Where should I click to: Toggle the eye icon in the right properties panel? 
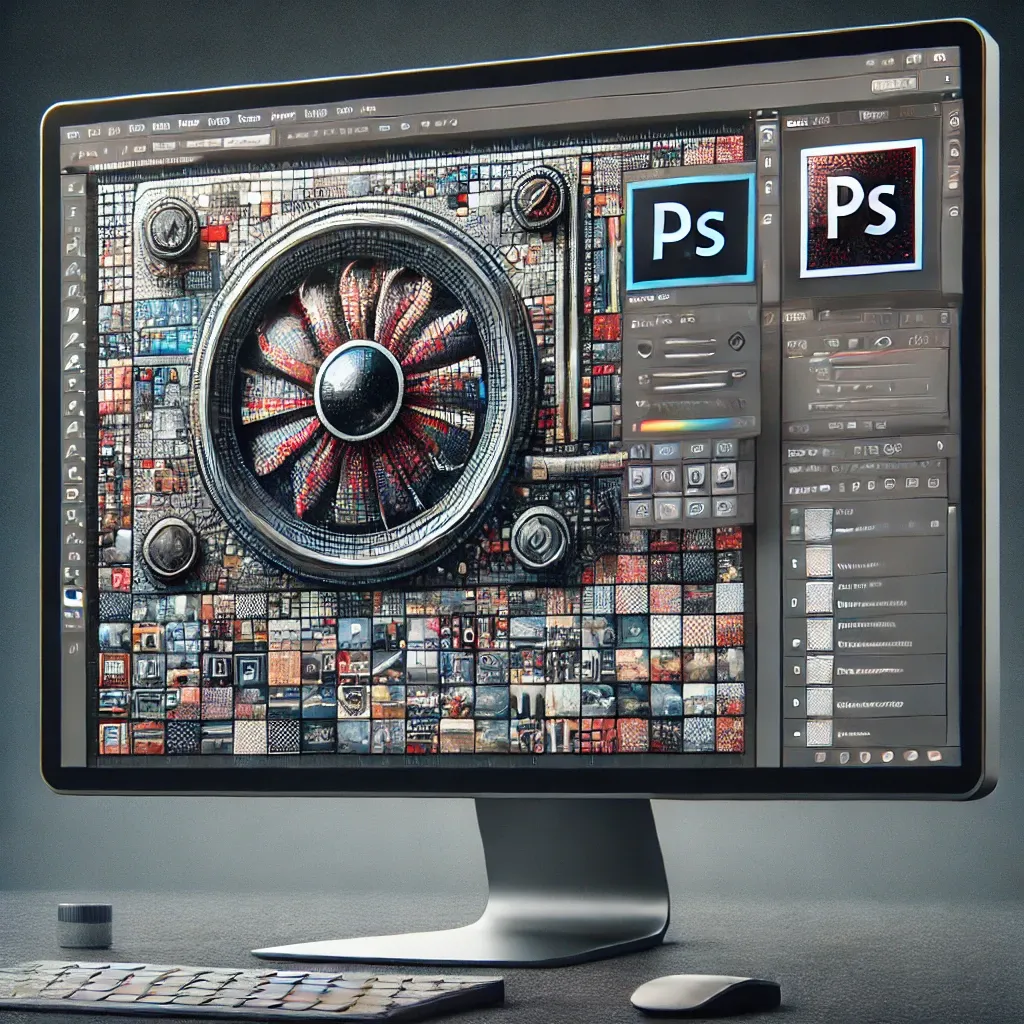pos(882,341)
